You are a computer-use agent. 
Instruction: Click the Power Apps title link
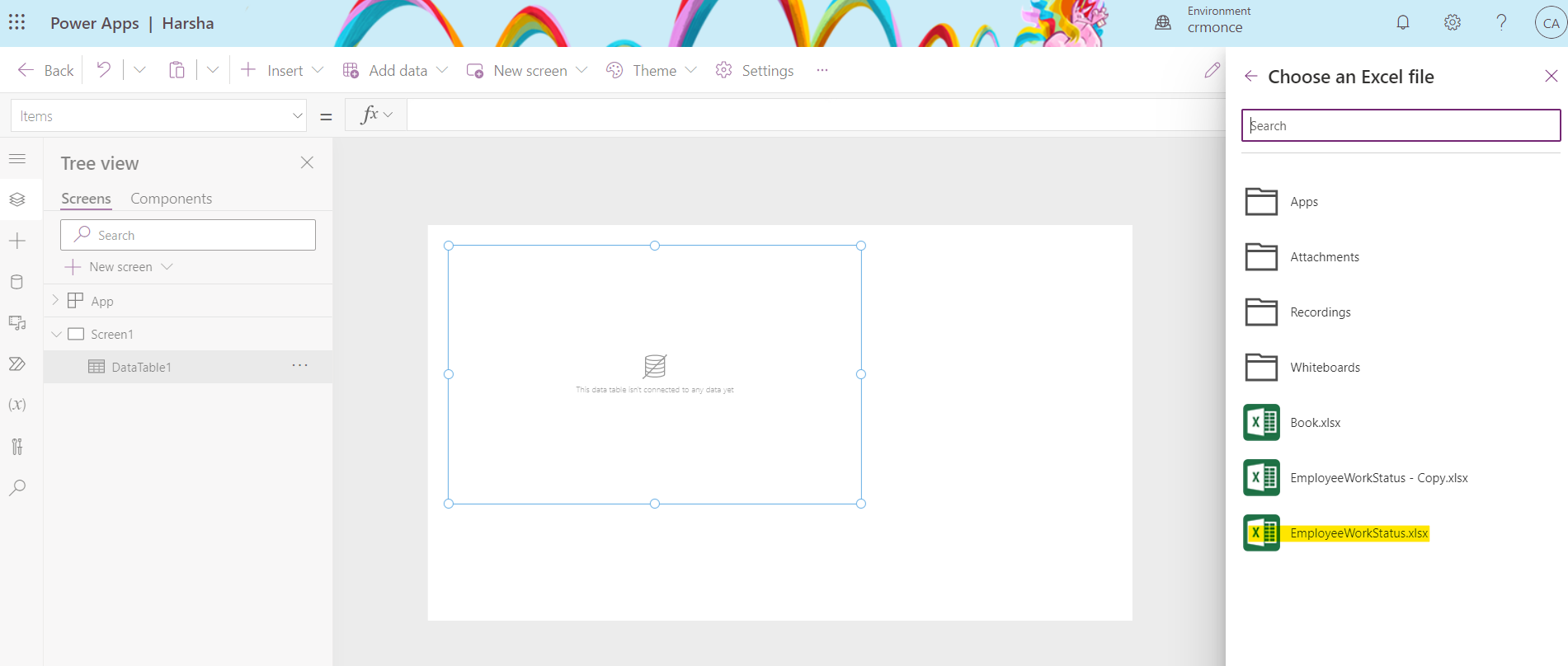[95, 23]
